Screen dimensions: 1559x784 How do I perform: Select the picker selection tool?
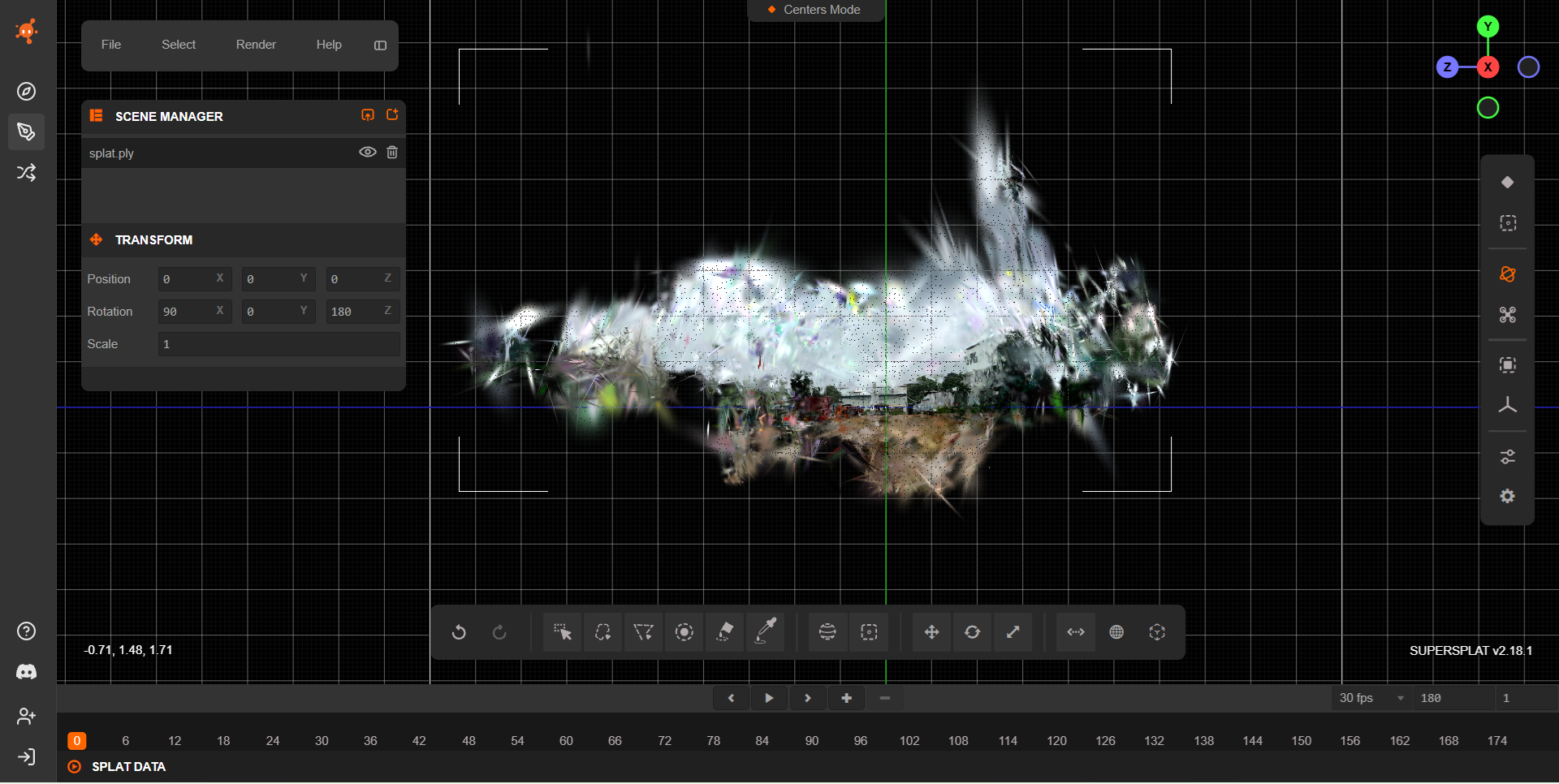(562, 632)
